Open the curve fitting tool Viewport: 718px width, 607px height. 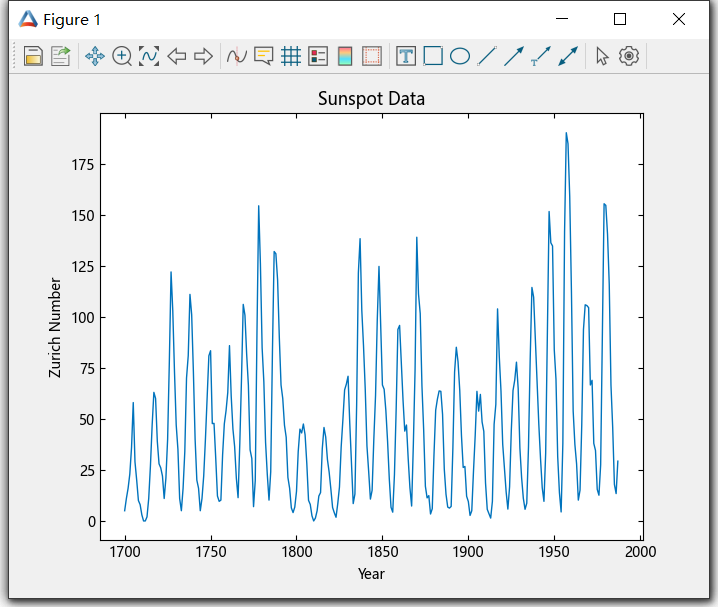[237, 56]
